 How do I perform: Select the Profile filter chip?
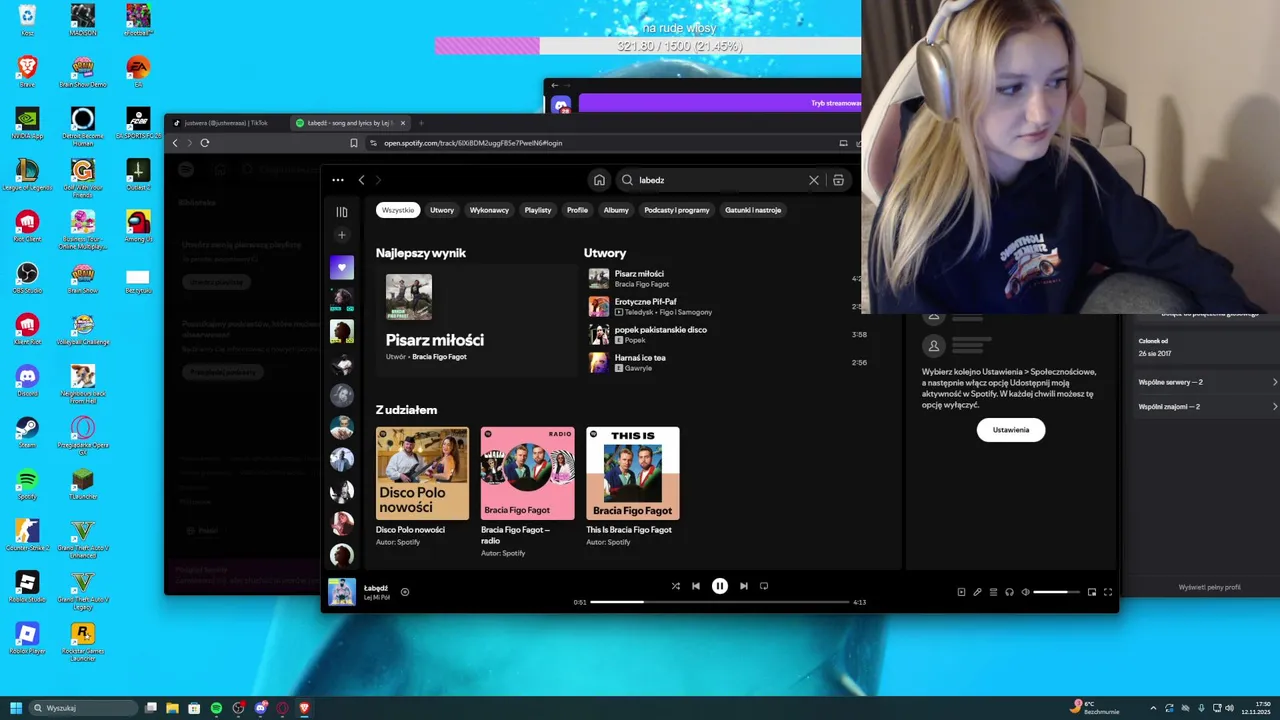(x=577, y=210)
